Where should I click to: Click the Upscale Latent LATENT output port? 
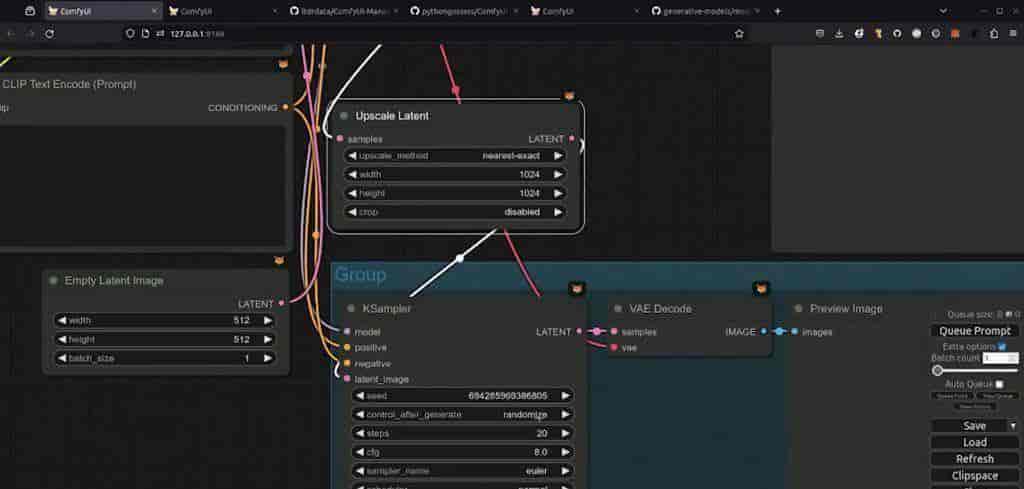click(572, 138)
